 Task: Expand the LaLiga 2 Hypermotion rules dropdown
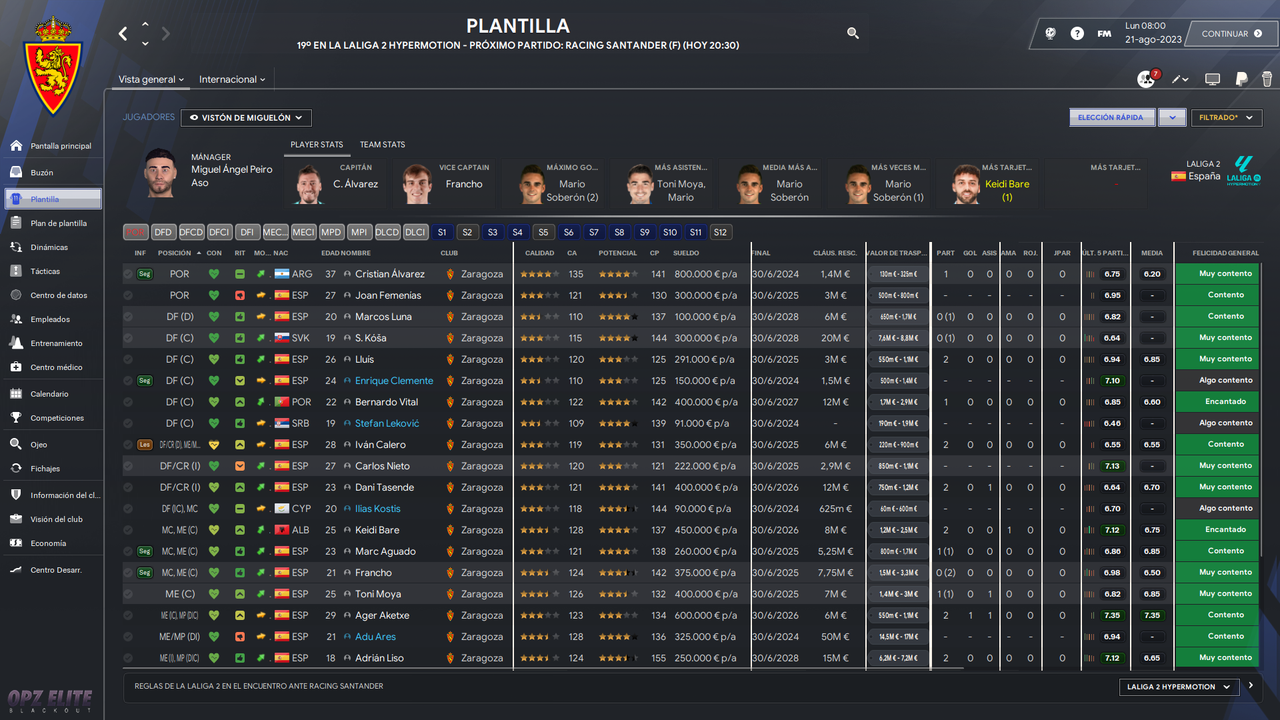coord(1177,687)
